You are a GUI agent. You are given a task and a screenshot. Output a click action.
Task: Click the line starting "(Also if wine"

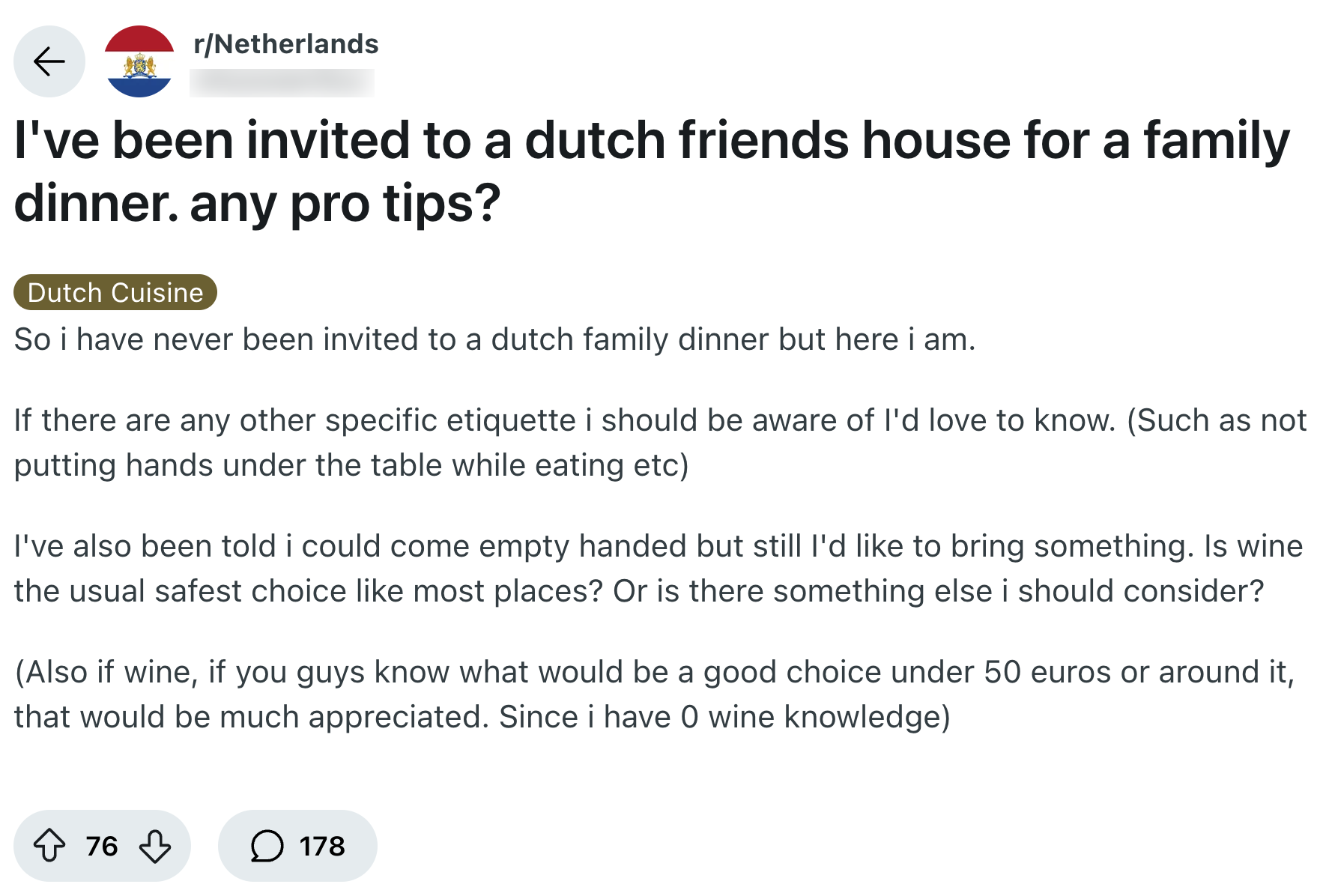coord(654,672)
